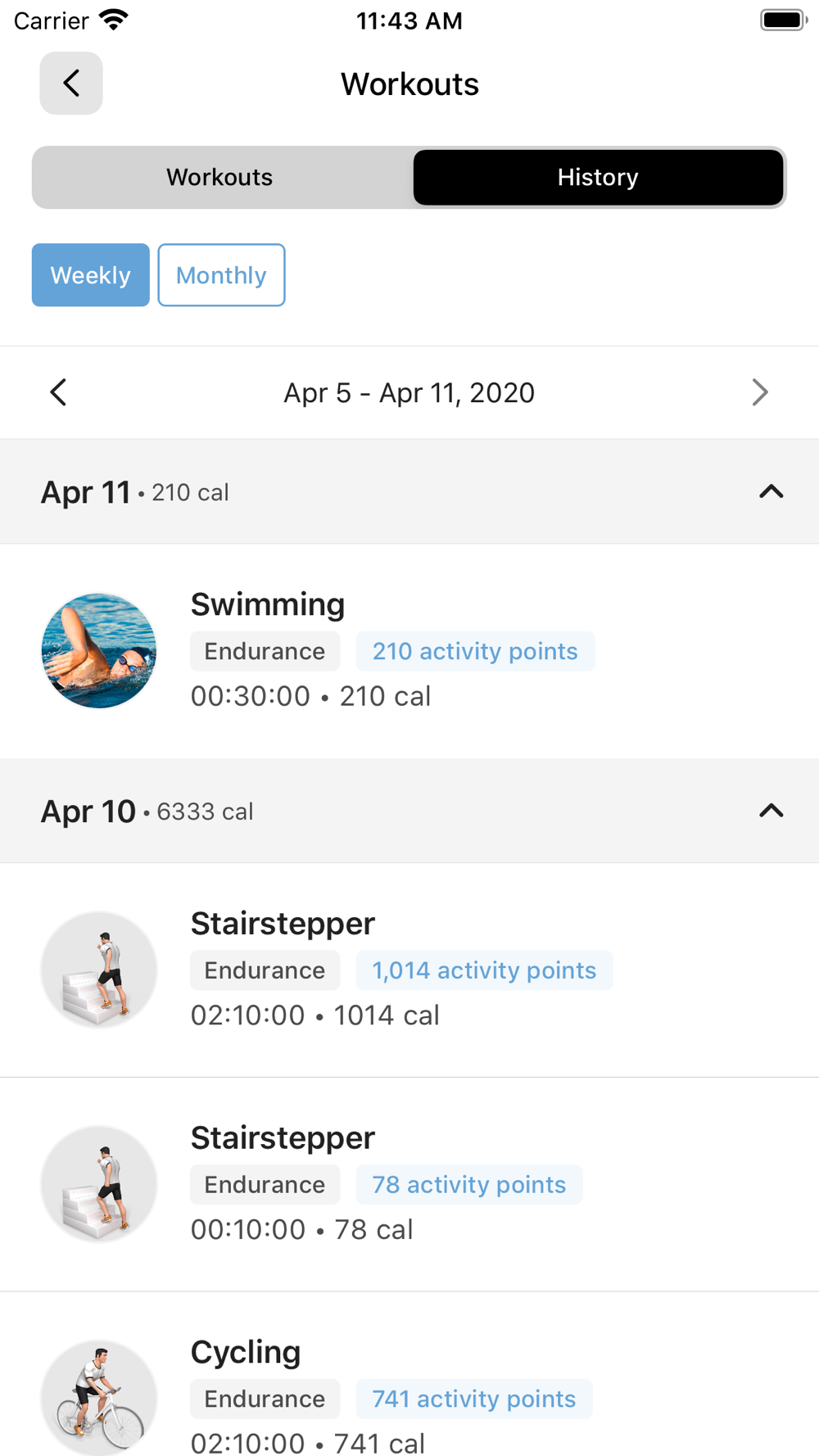
Task: Tap the Swimming workout photo
Action: click(x=99, y=651)
